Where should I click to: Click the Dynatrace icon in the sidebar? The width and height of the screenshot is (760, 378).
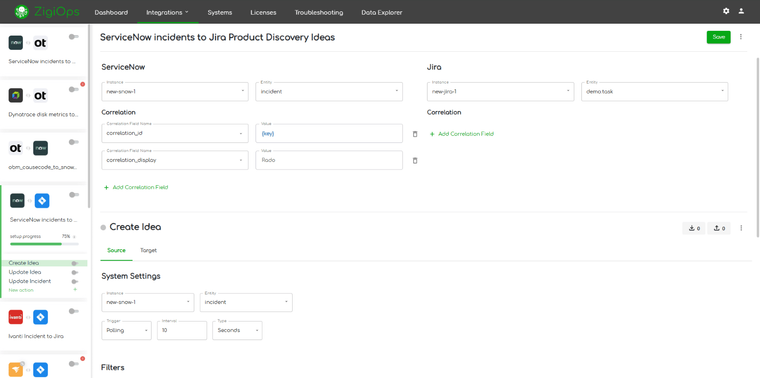(x=16, y=95)
